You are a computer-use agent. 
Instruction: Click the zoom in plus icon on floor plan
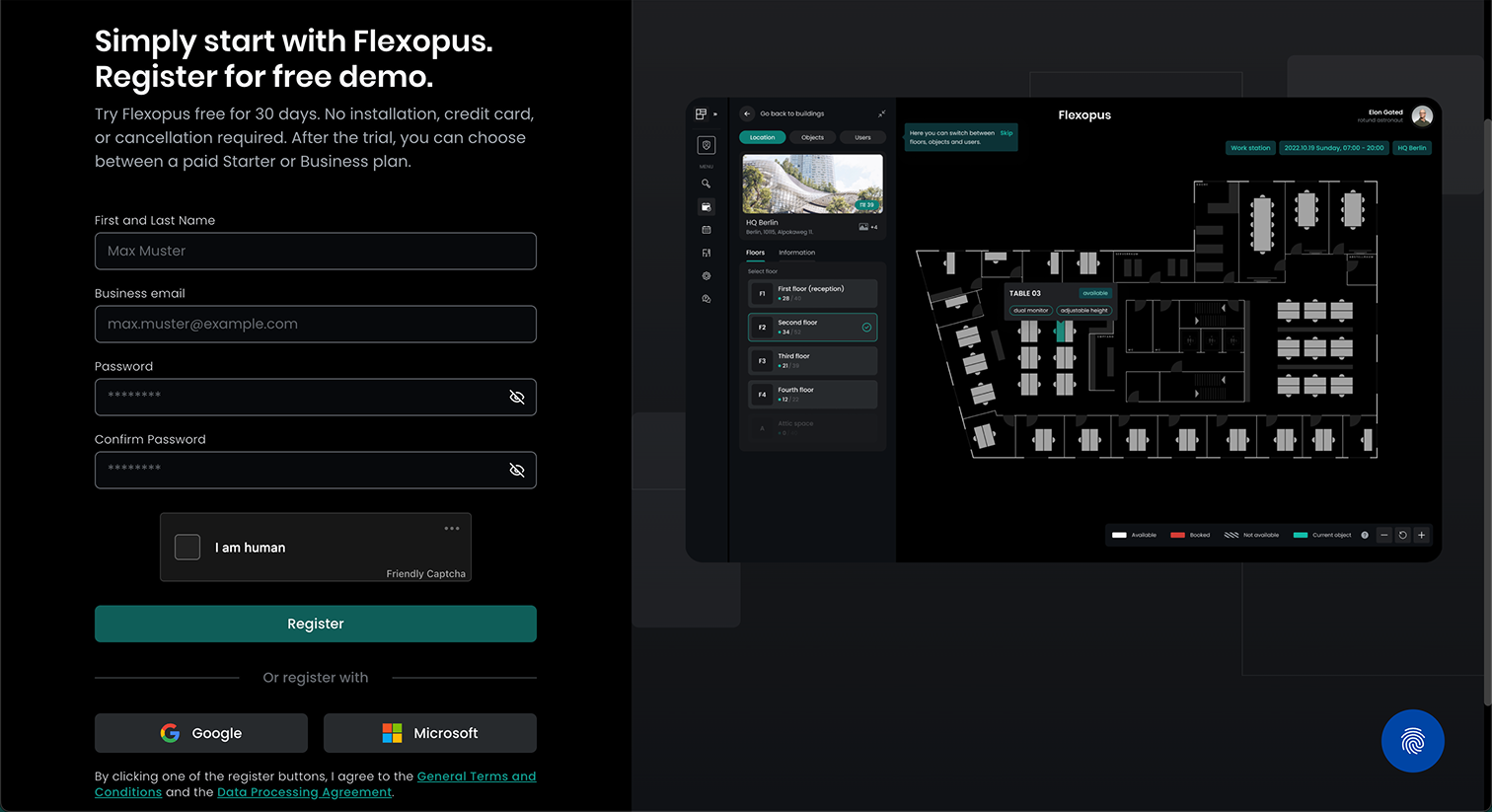click(x=1421, y=535)
